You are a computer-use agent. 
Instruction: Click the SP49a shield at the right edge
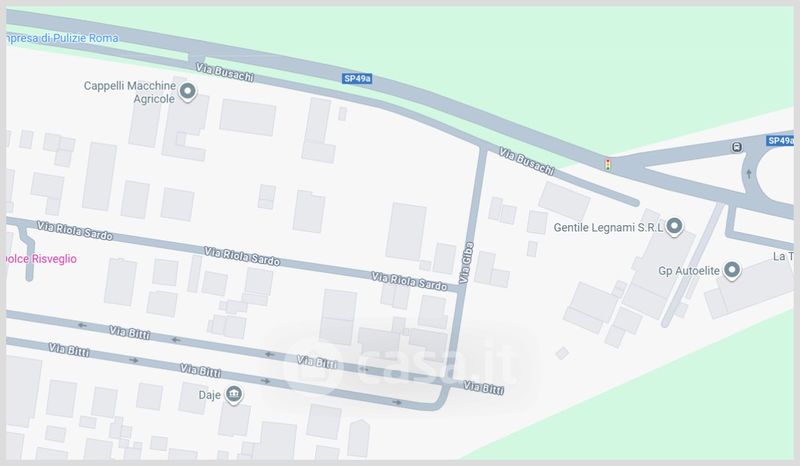[x=780, y=140]
